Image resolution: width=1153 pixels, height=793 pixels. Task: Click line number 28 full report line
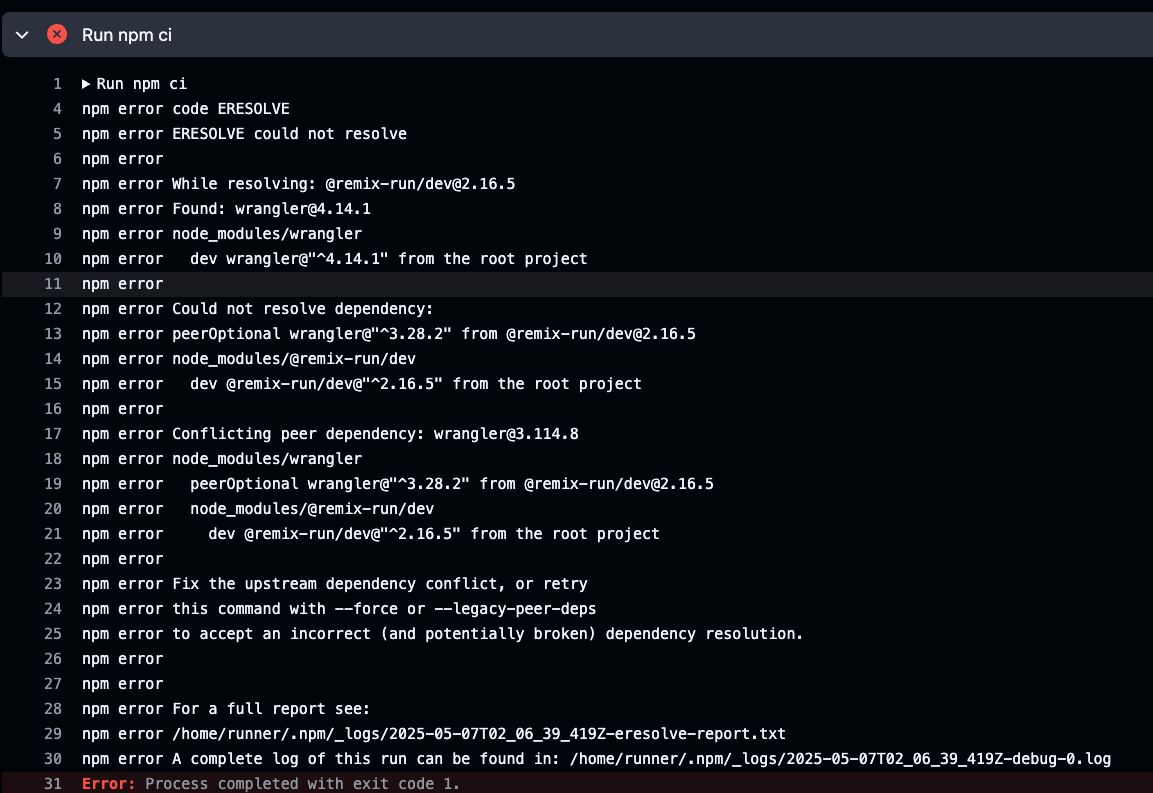coord(54,709)
